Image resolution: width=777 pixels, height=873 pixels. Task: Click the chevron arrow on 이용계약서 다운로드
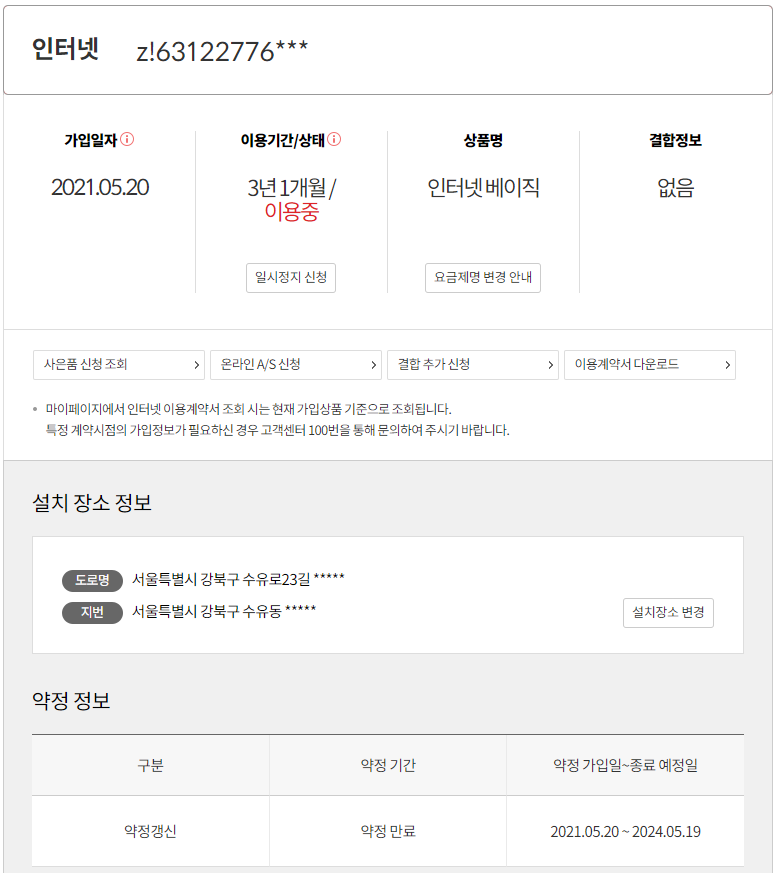coord(728,365)
